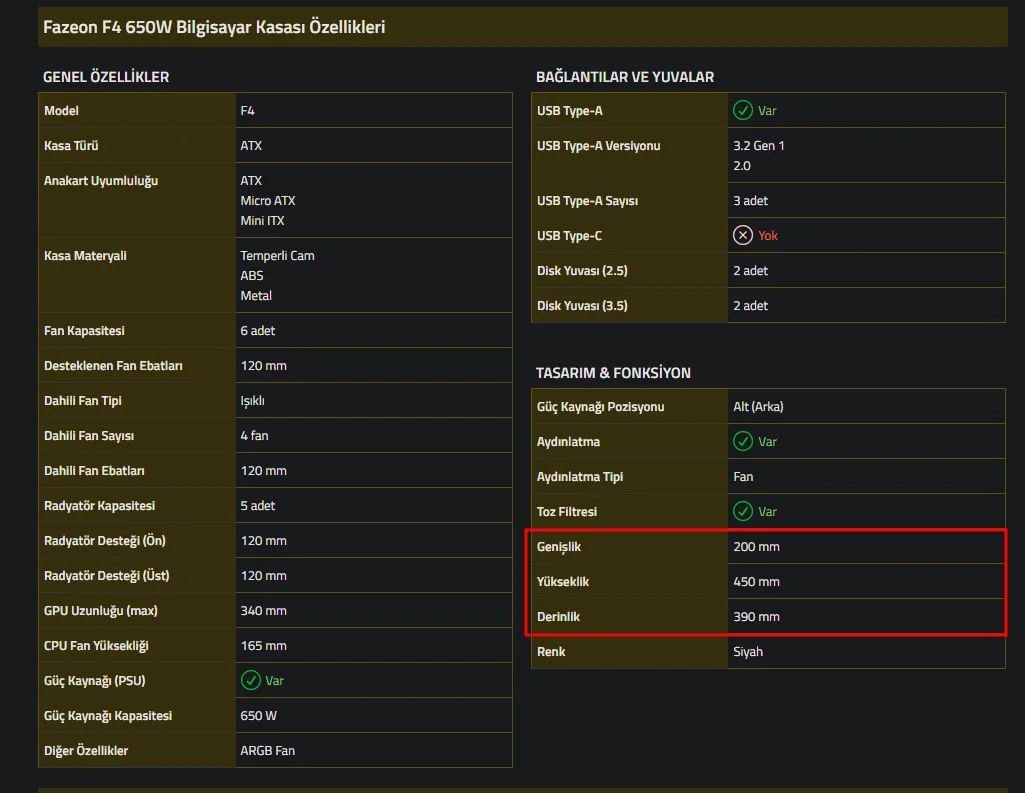The height and width of the screenshot is (793, 1025).
Task: Select the page title 'Fazeon F4 650W Bilgisayar Kasası Özellikleri'
Action: (x=214, y=27)
